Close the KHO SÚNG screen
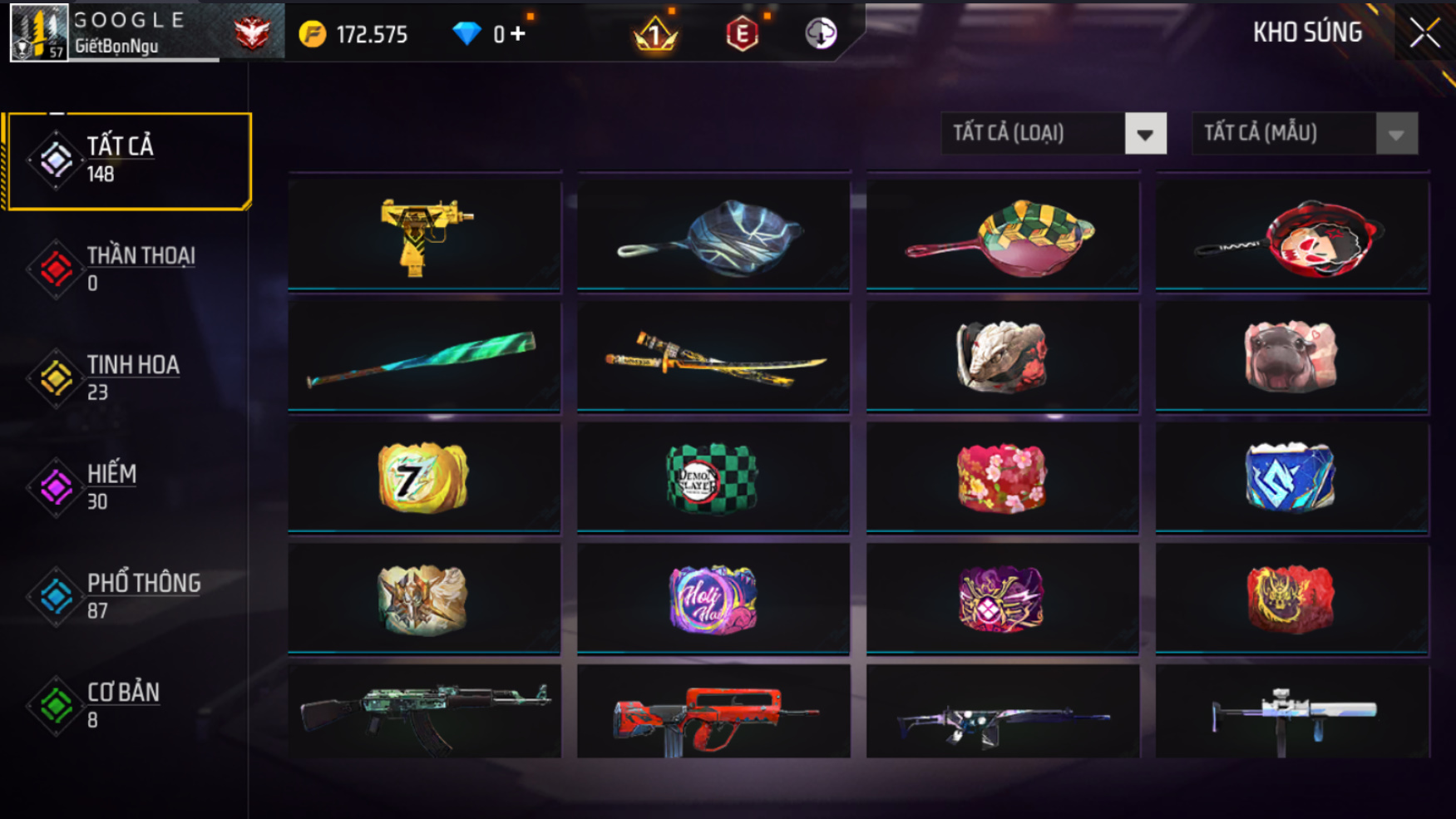Image resolution: width=1456 pixels, height=819 pixels. tap(1424, 33)
